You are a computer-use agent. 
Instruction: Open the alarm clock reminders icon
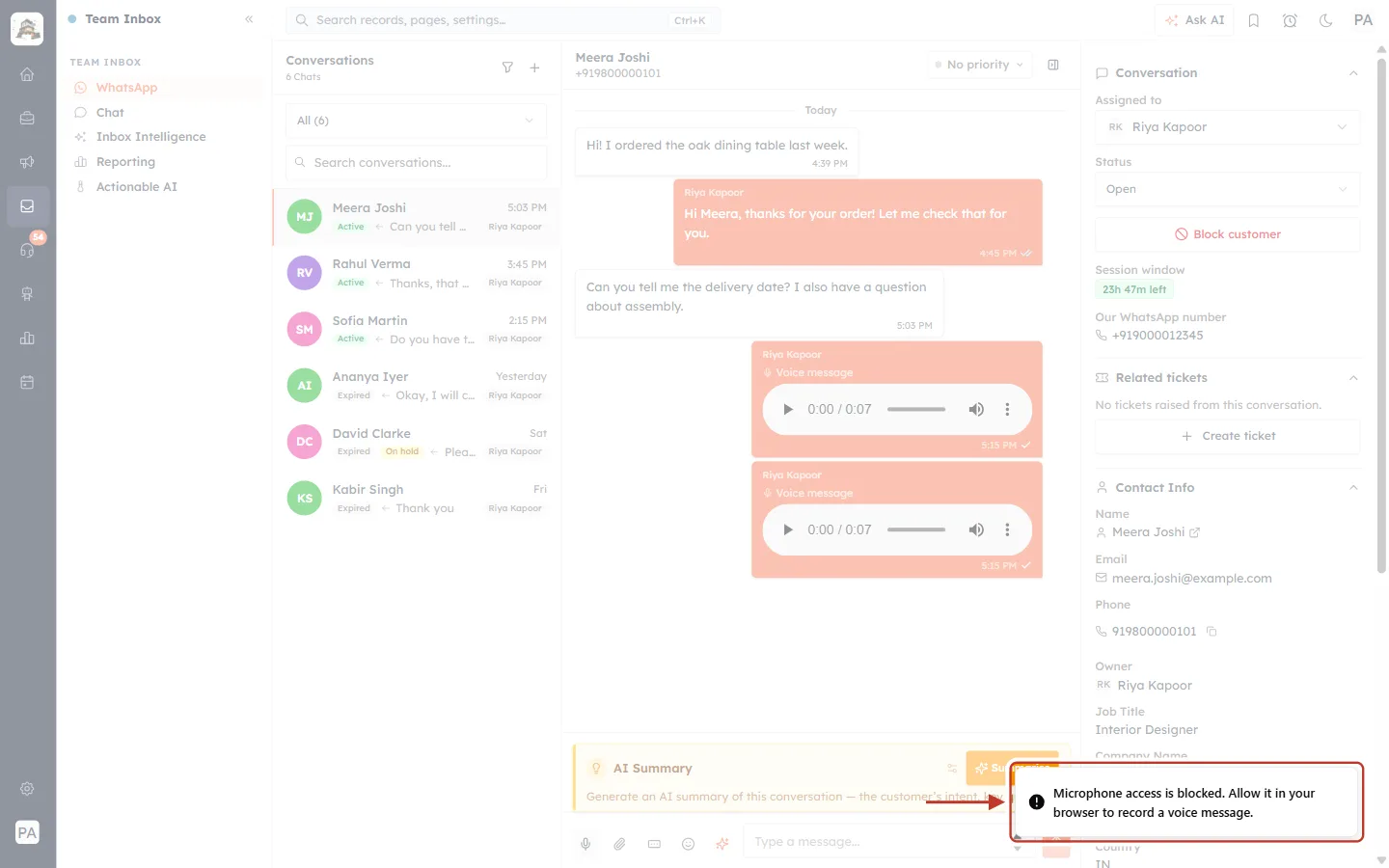1290,20
